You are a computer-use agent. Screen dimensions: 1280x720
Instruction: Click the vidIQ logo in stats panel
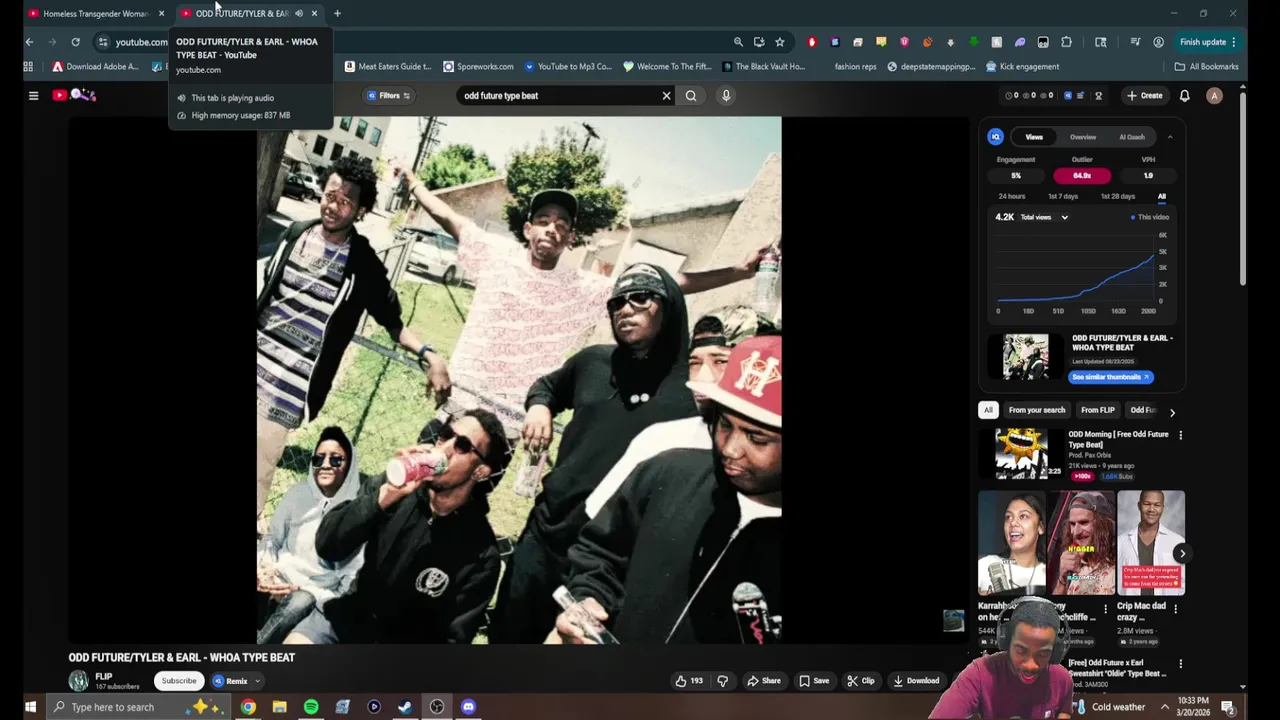(995, 137)
